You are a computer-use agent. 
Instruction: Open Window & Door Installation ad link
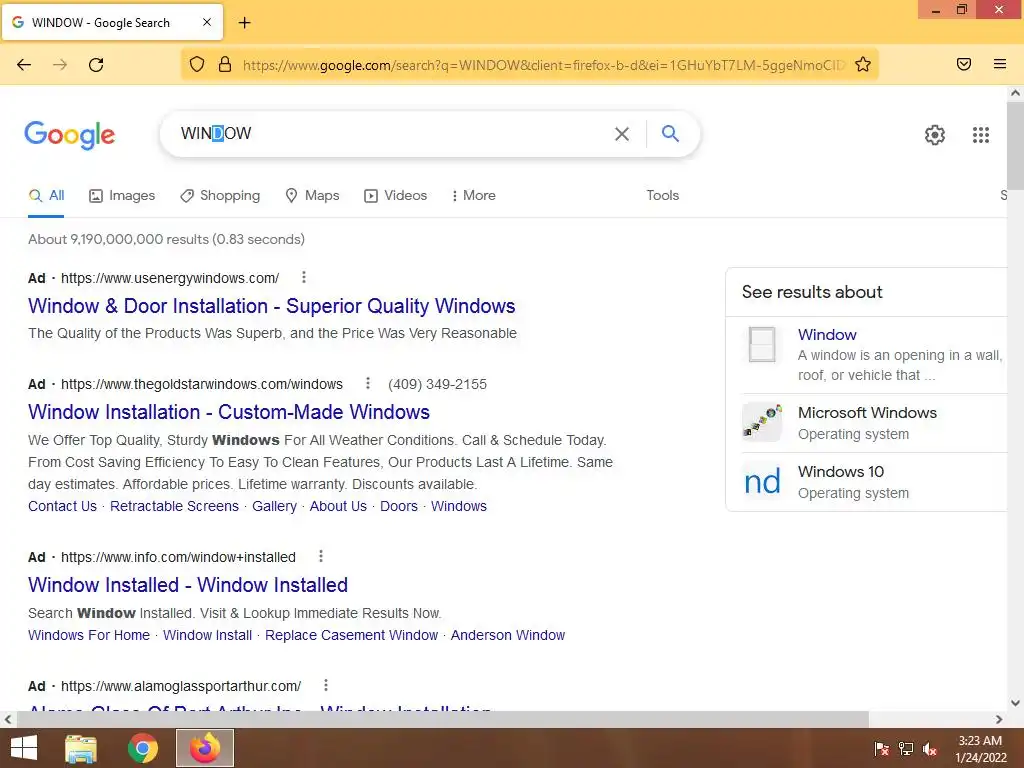tap(272, 306)
